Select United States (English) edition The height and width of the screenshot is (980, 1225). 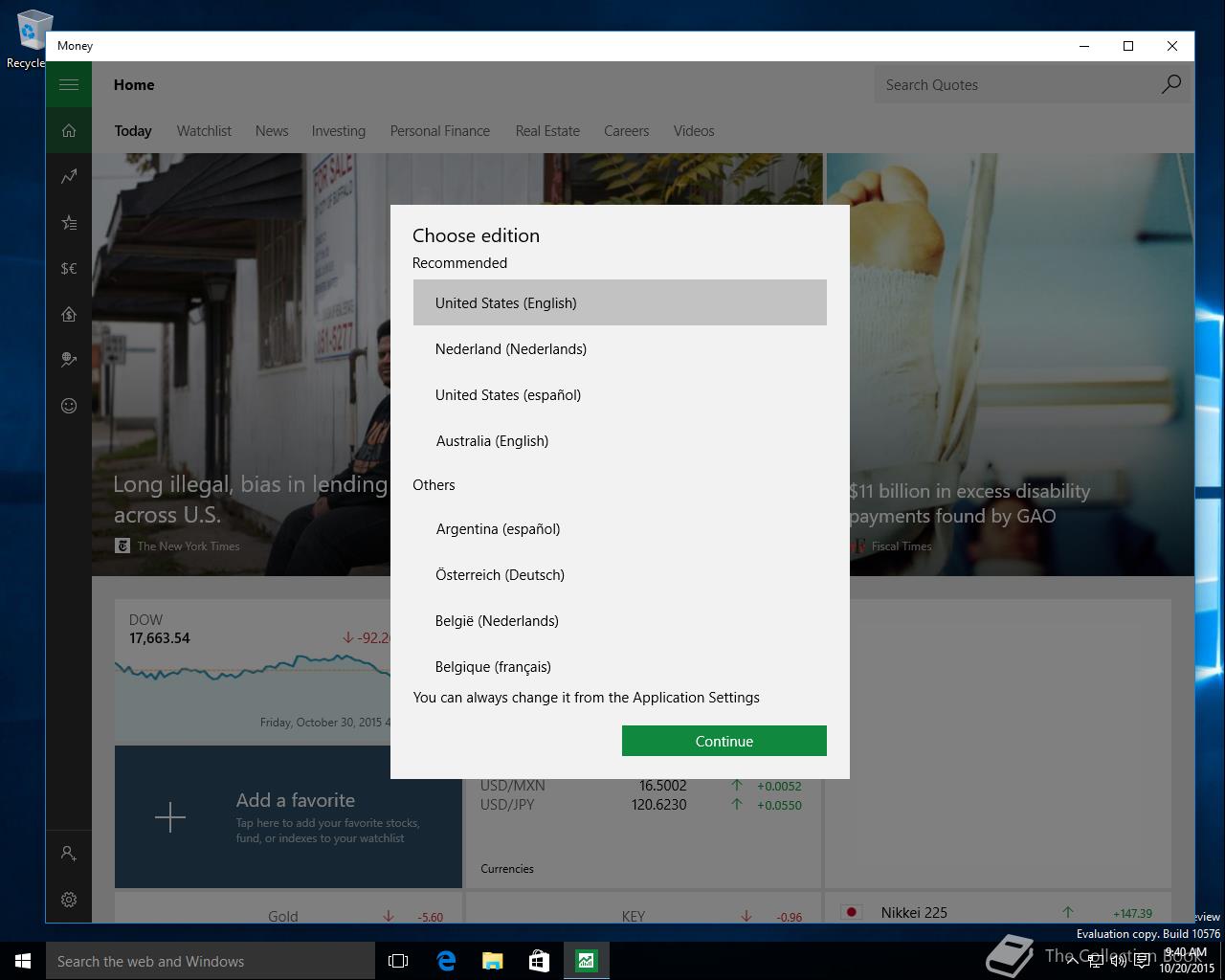point(620,302)
